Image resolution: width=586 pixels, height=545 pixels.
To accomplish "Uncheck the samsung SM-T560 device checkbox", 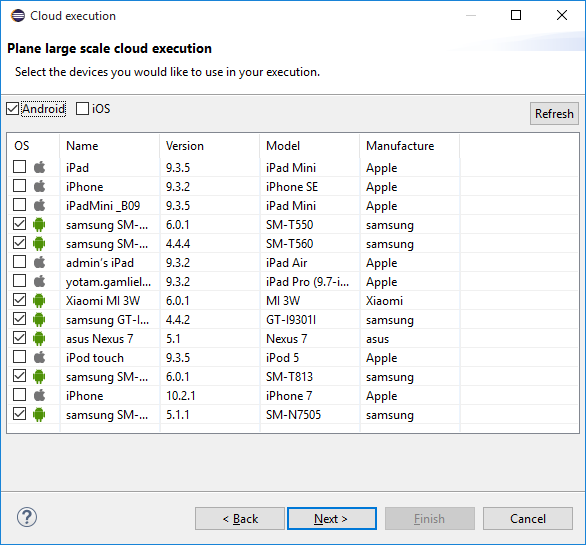I will point(19,243).
